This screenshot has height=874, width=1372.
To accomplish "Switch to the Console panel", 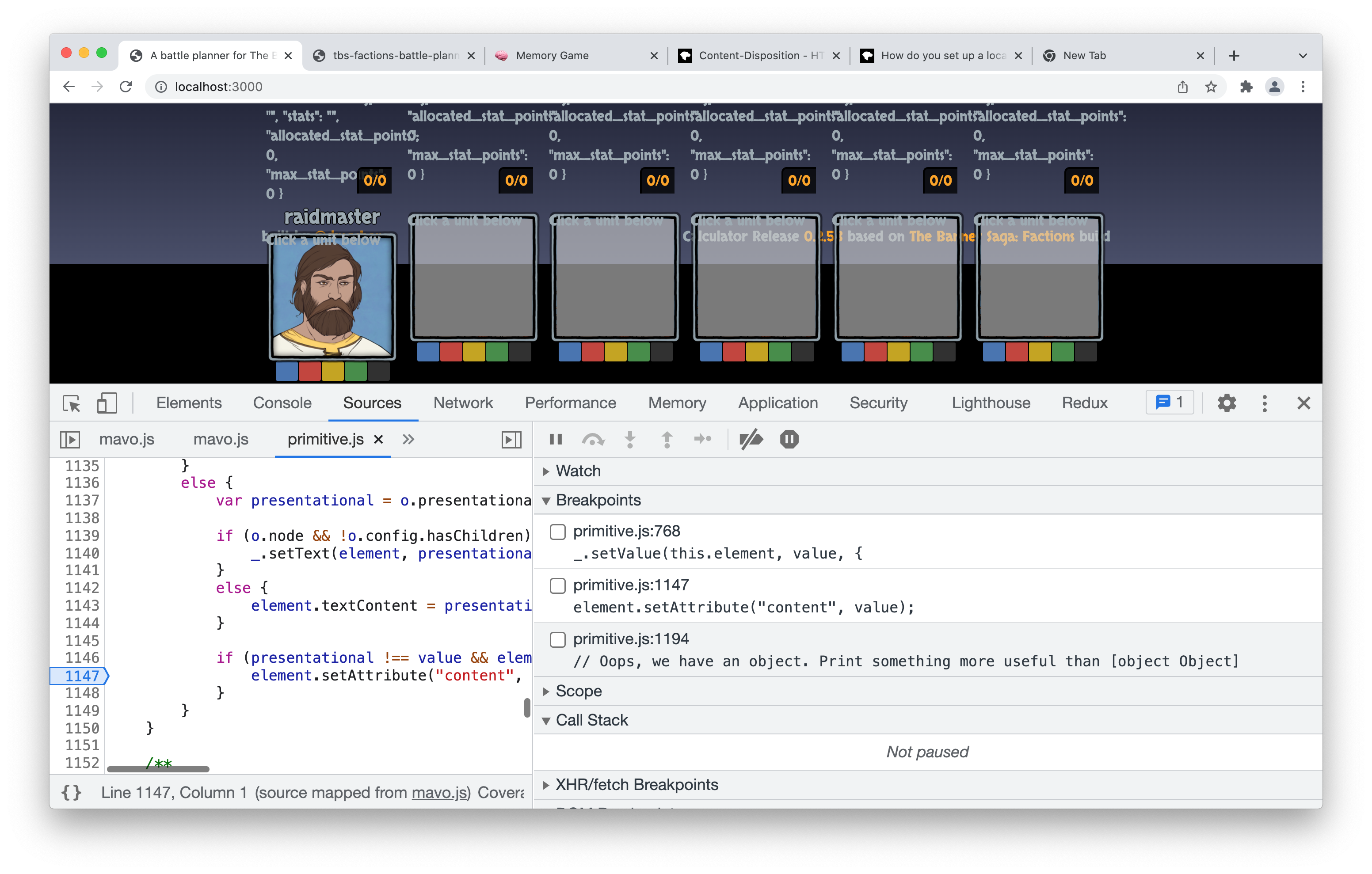I will [282, 403].
